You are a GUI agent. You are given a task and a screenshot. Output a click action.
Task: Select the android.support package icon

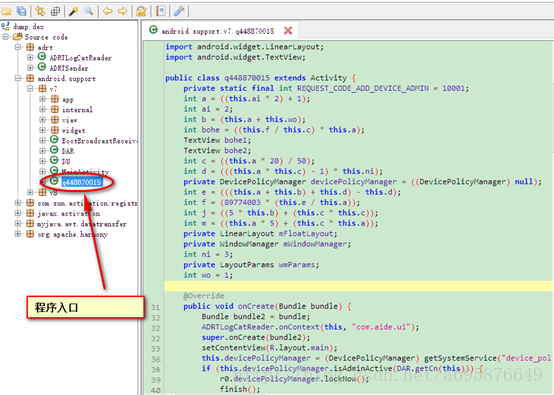30,78
